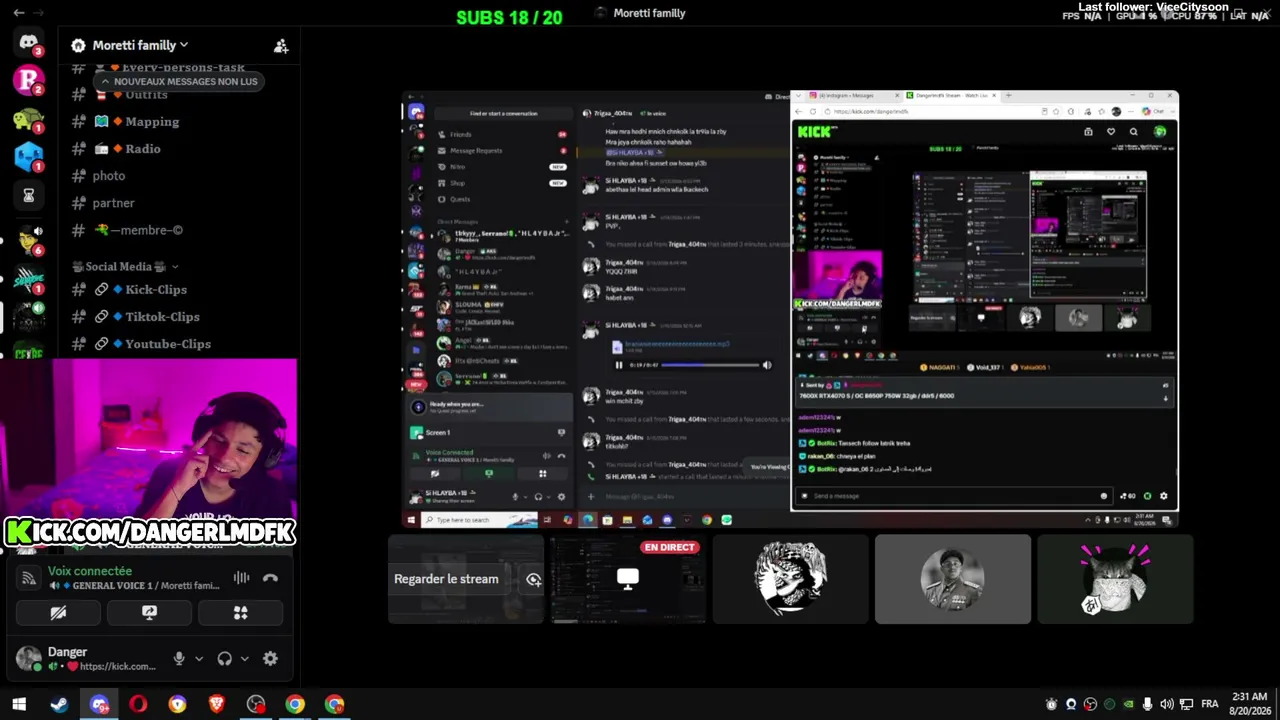Open the pink R server icon

pos(28,80)
